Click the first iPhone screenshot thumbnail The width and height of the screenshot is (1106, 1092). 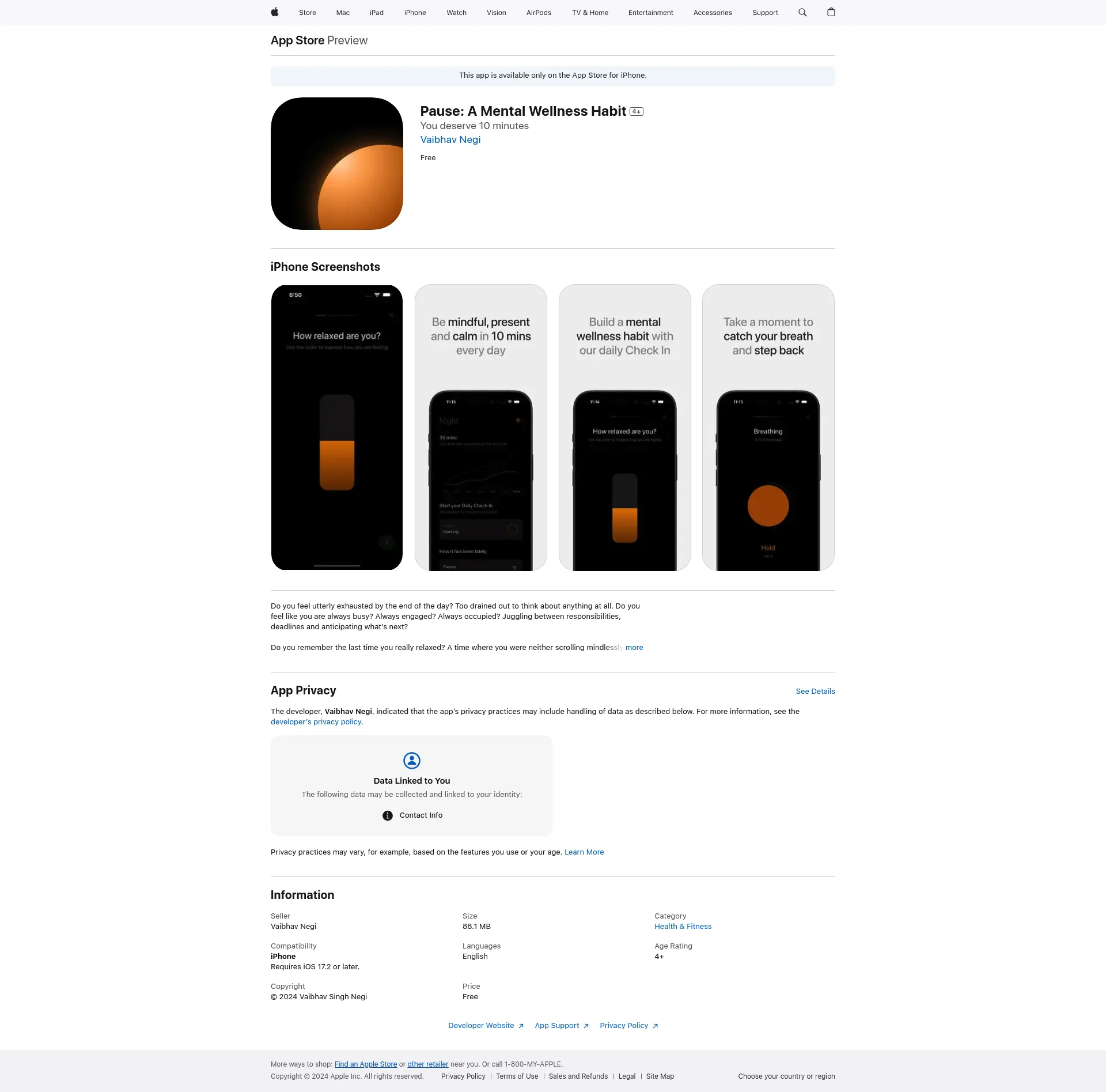coord(337,427)
